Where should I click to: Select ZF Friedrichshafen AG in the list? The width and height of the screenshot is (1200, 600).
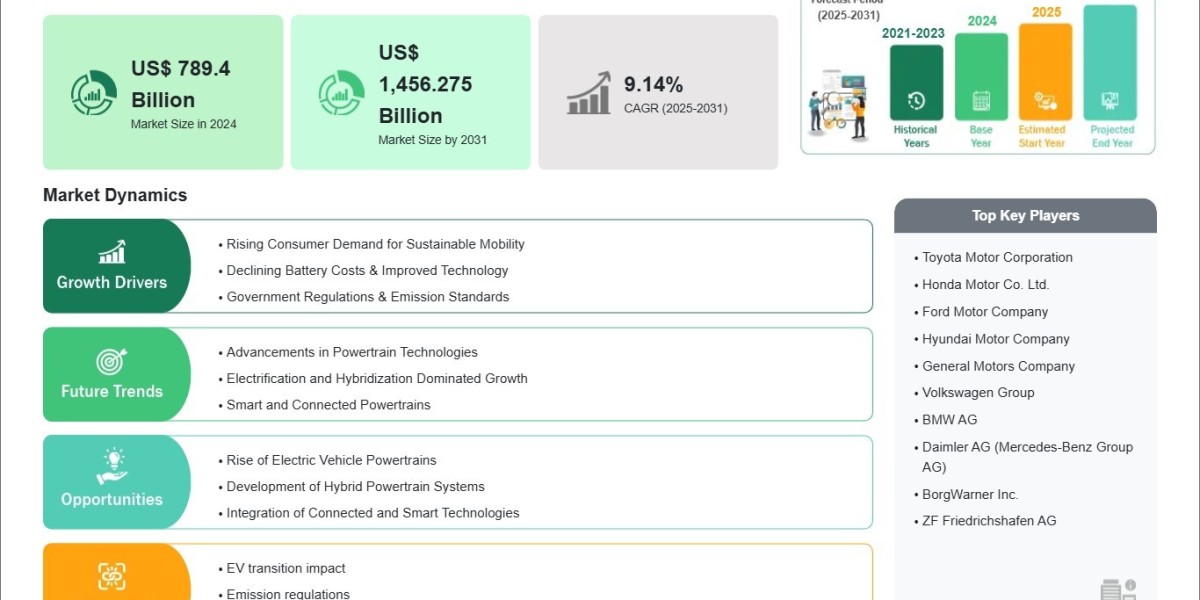(989, 520)
